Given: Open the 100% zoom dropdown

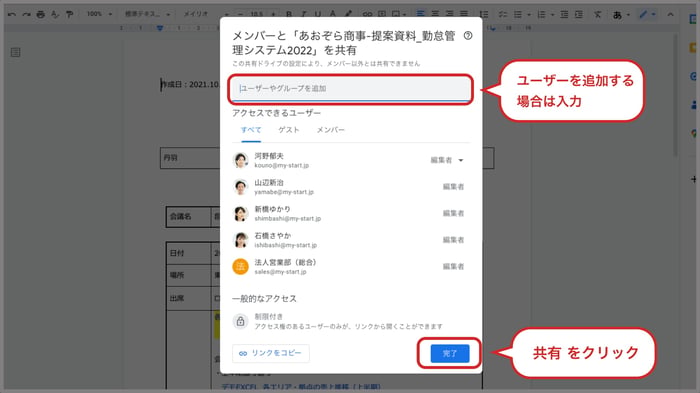Looking at the screenshot, I should (99, 14).
